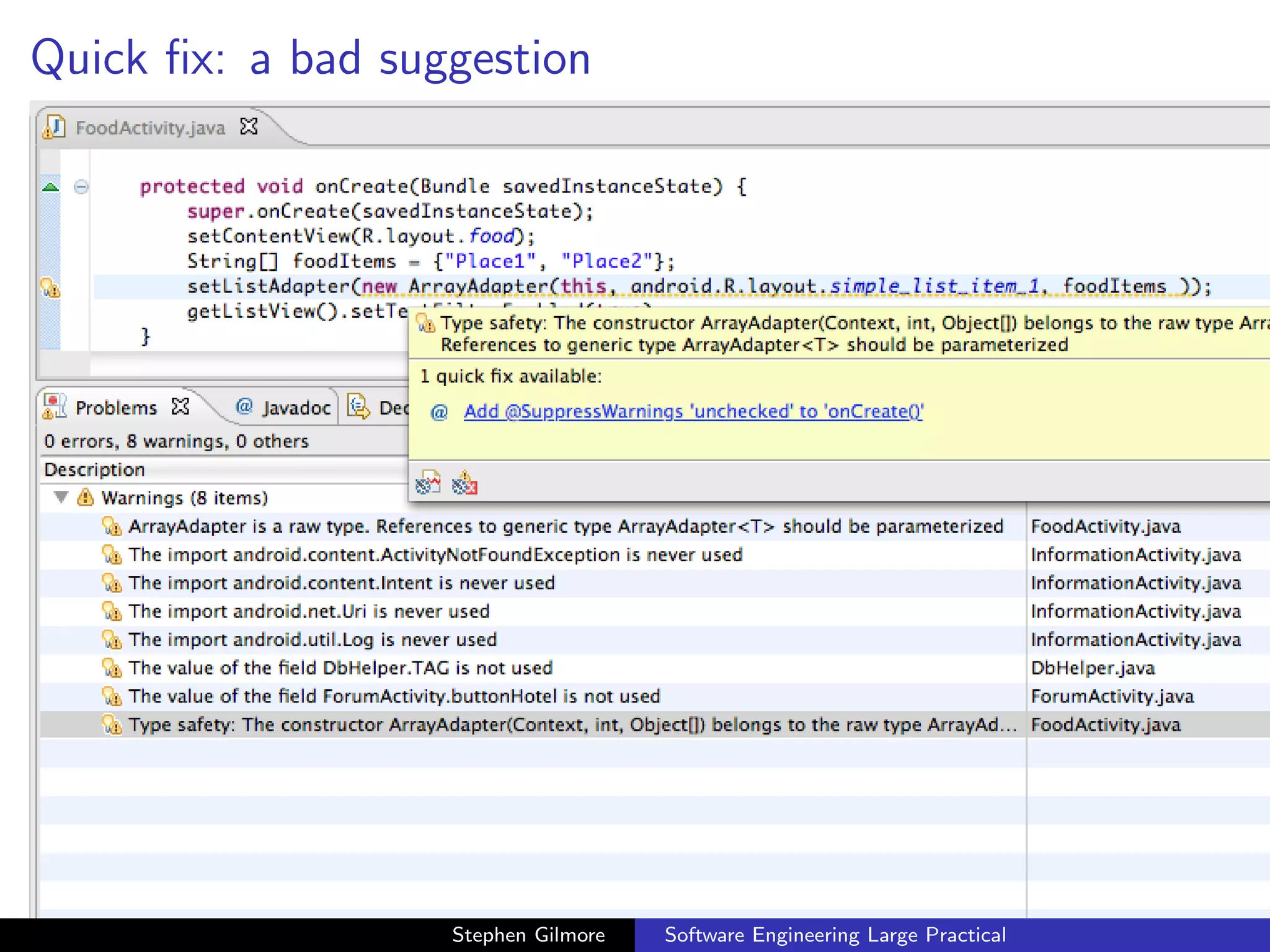Click '1 quick fix available:' label in tooltip

511,376
